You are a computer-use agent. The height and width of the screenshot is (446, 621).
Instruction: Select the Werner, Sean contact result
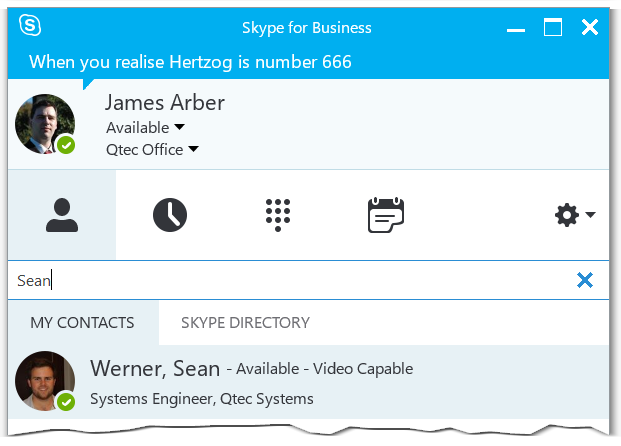coord(308,382)
